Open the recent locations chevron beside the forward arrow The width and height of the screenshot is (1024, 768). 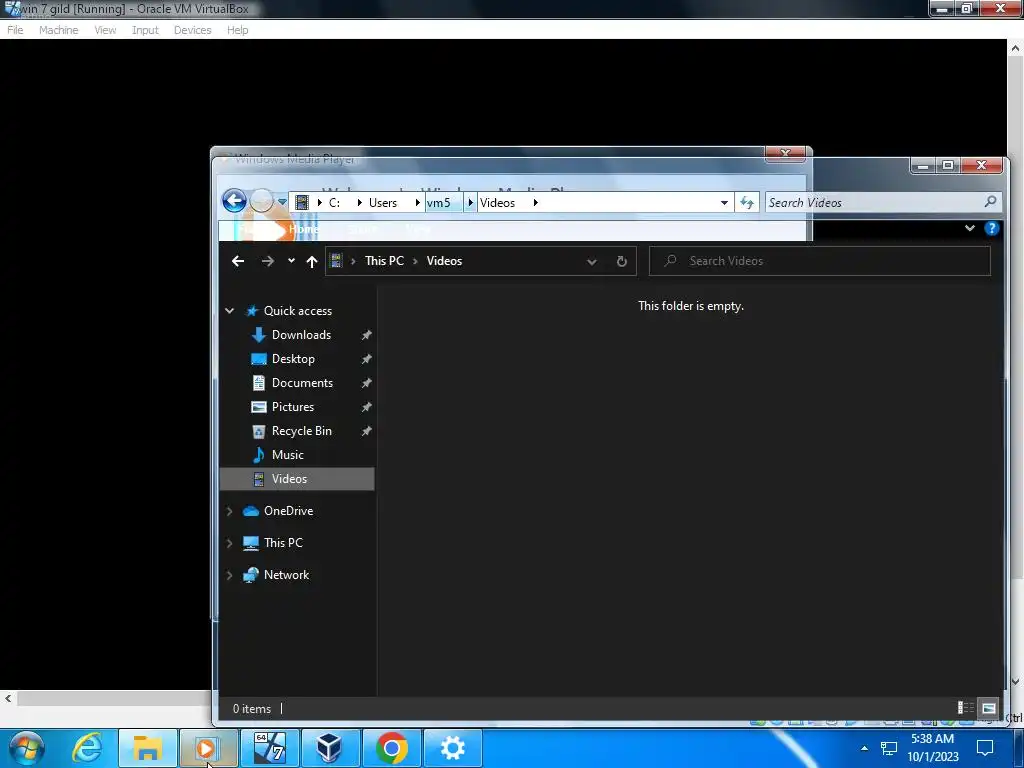click(291, 261)
